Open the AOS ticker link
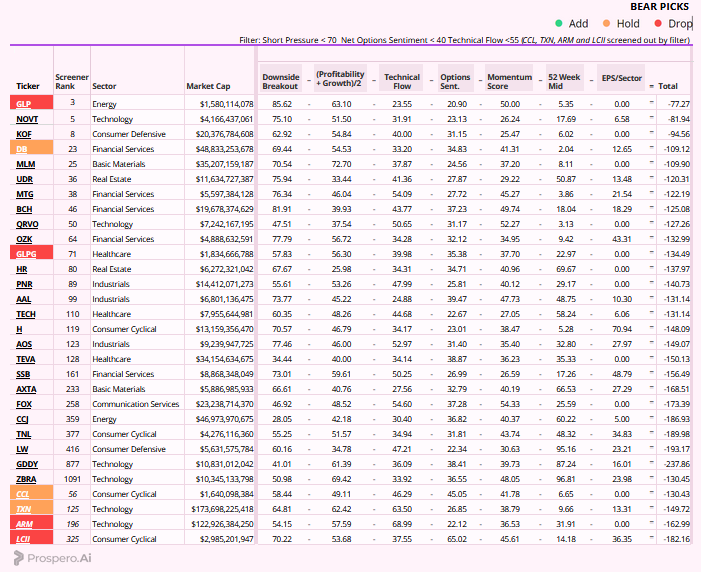701x572 pixels. tap(24, 344)
